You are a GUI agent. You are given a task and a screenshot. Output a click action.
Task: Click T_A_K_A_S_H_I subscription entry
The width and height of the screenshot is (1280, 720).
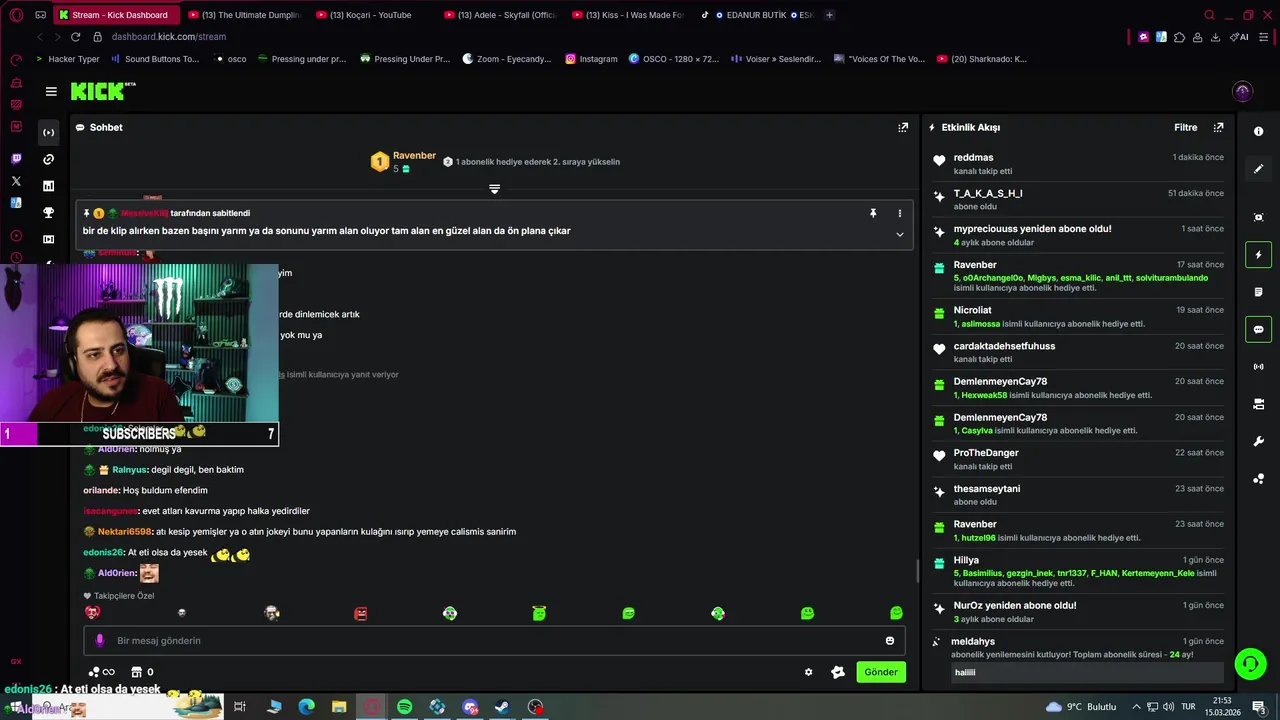1078,199
